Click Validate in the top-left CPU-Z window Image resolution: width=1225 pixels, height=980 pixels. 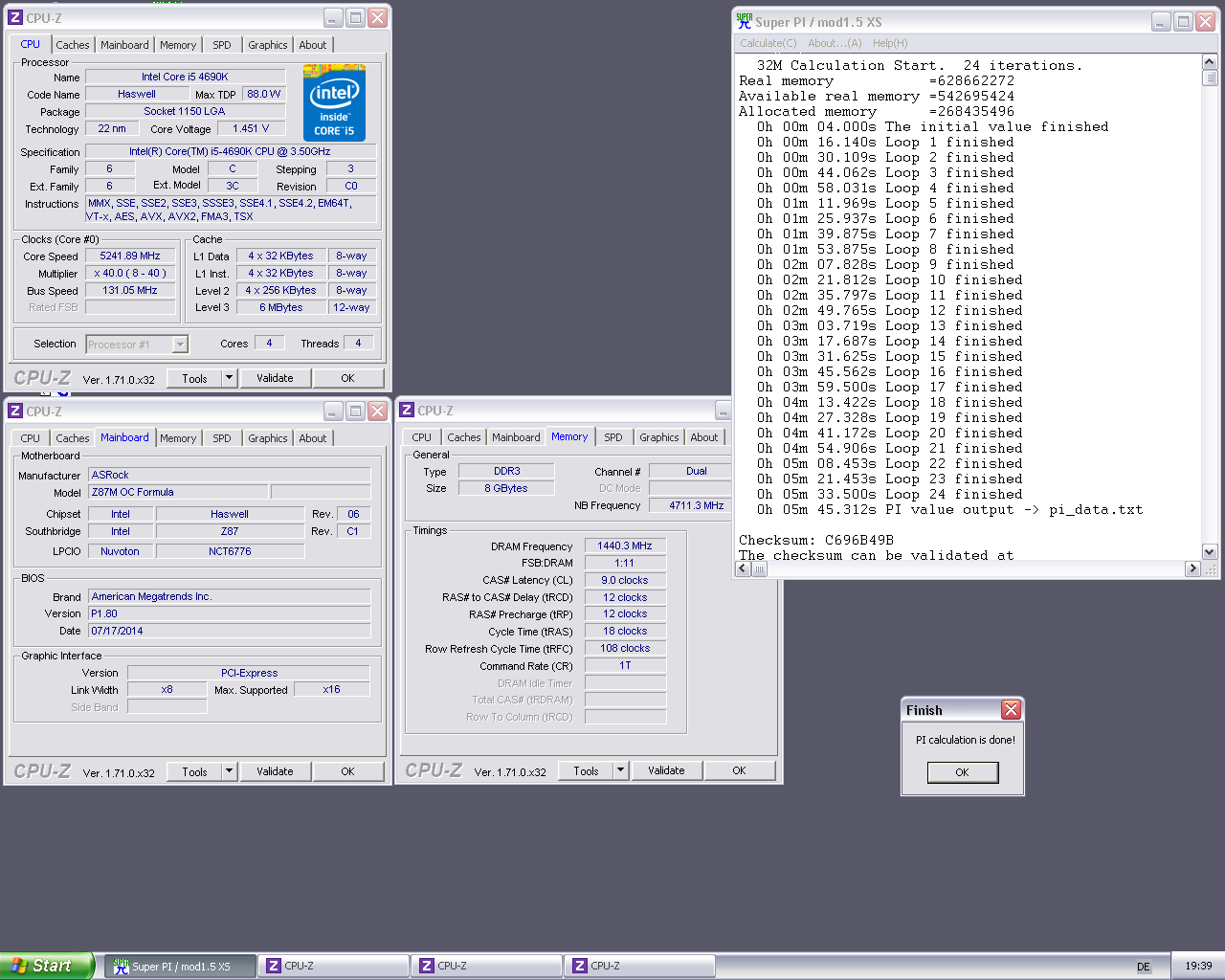[275, 378]
